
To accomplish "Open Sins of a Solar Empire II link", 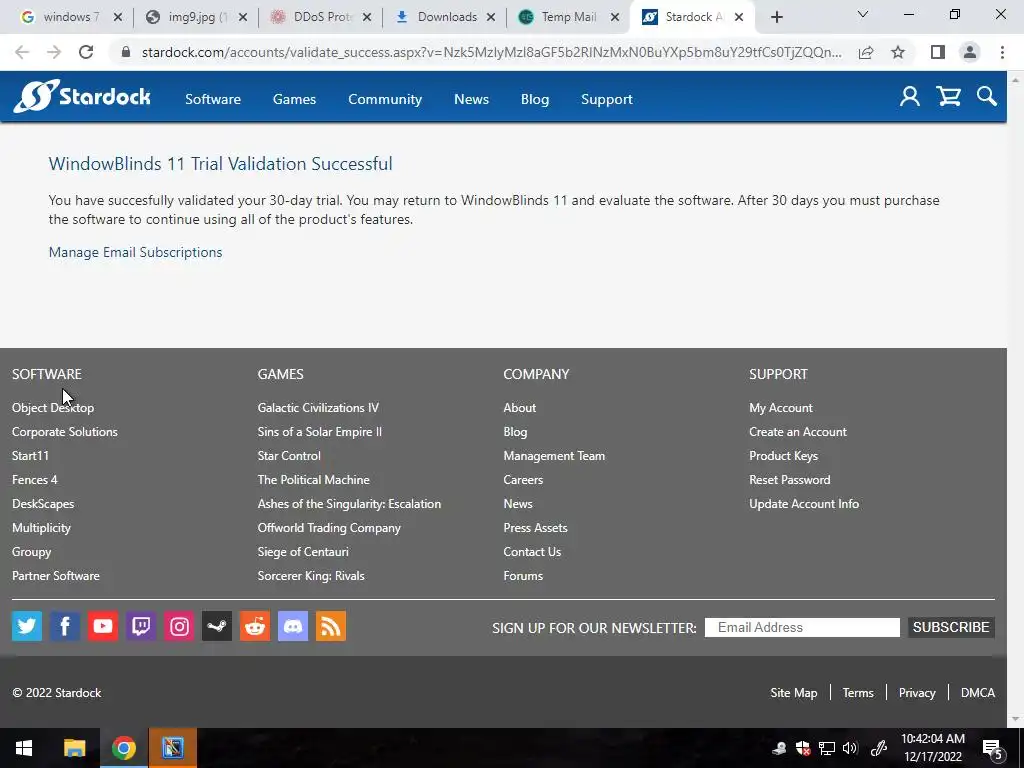I will (319, 432).
